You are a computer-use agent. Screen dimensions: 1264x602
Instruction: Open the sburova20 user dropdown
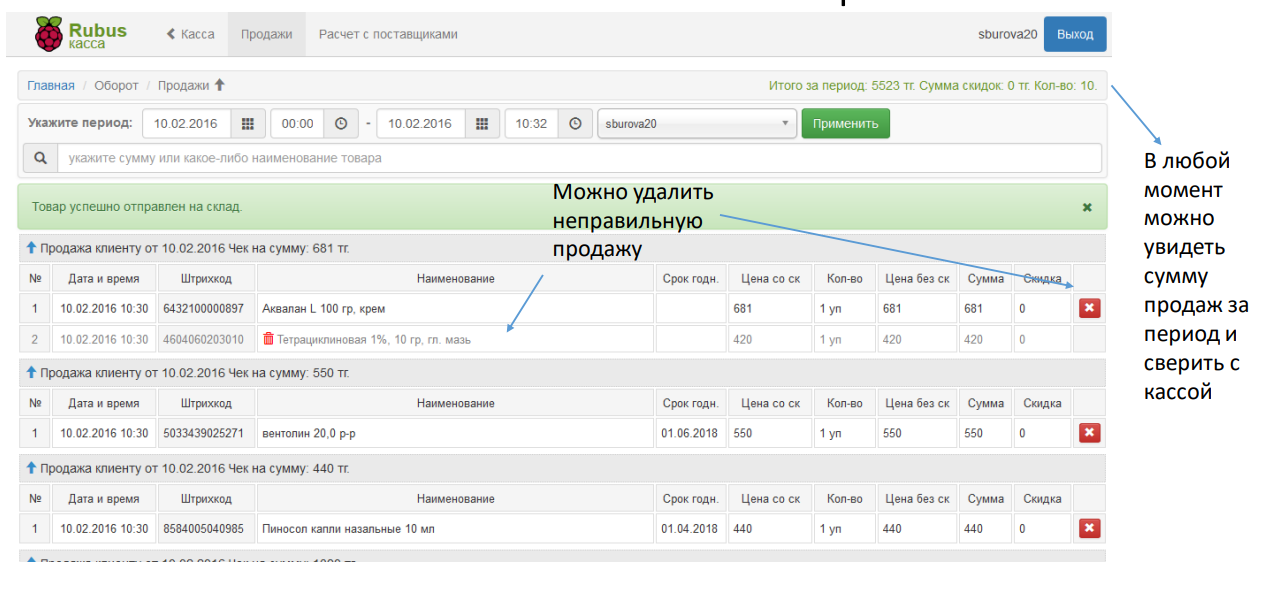pos(697,124)
